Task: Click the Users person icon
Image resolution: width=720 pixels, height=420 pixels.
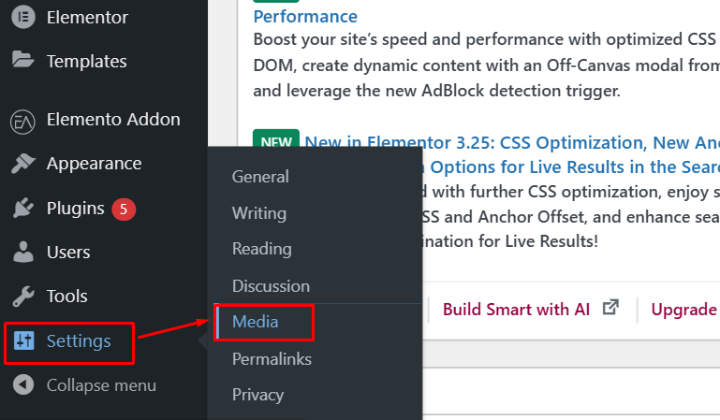Action: (23, 253)
